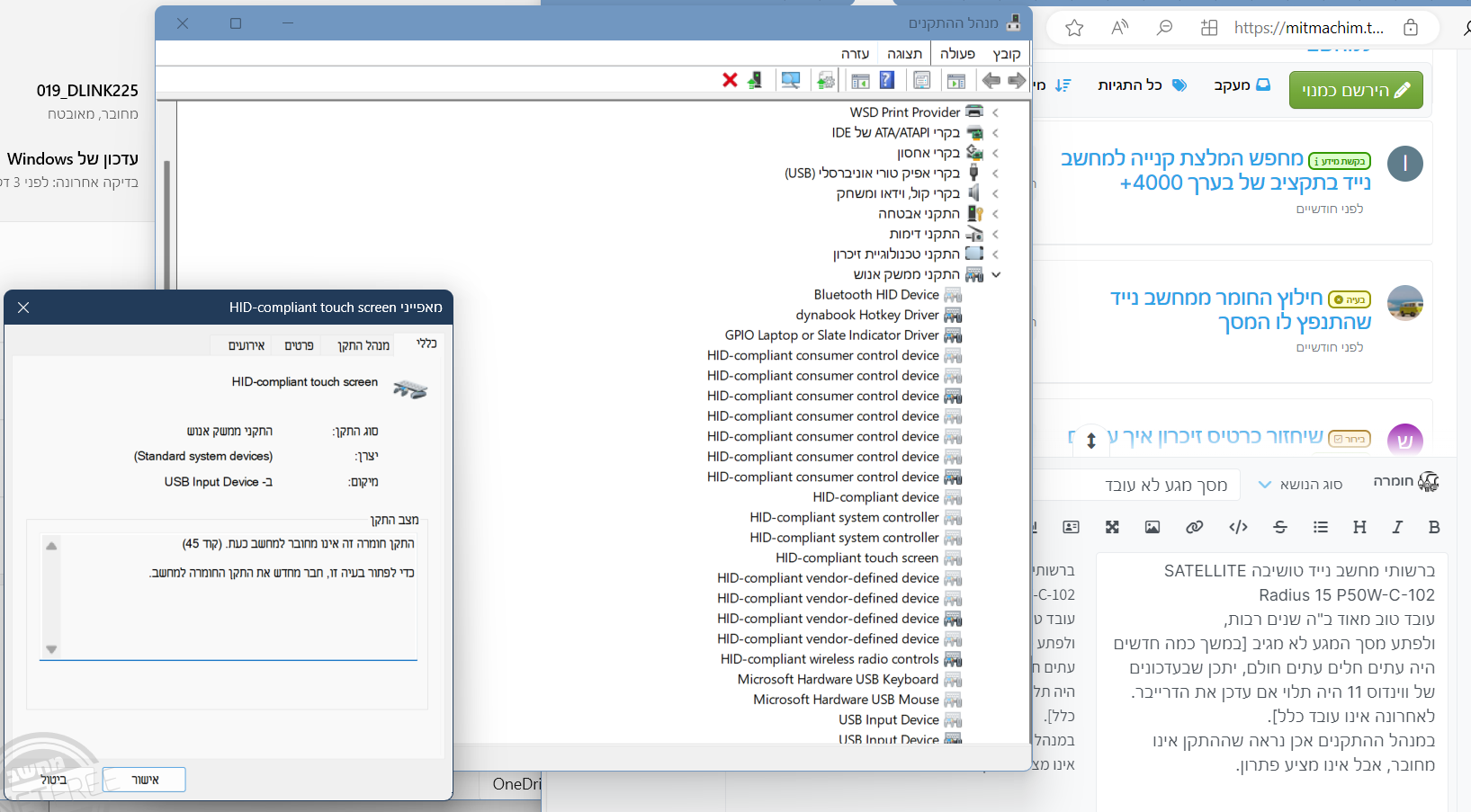Screen dimensions: 1471x812
Task: Click the Properties sheet toolbar icon
Action: pyautogui.click(x=922, y=81)
